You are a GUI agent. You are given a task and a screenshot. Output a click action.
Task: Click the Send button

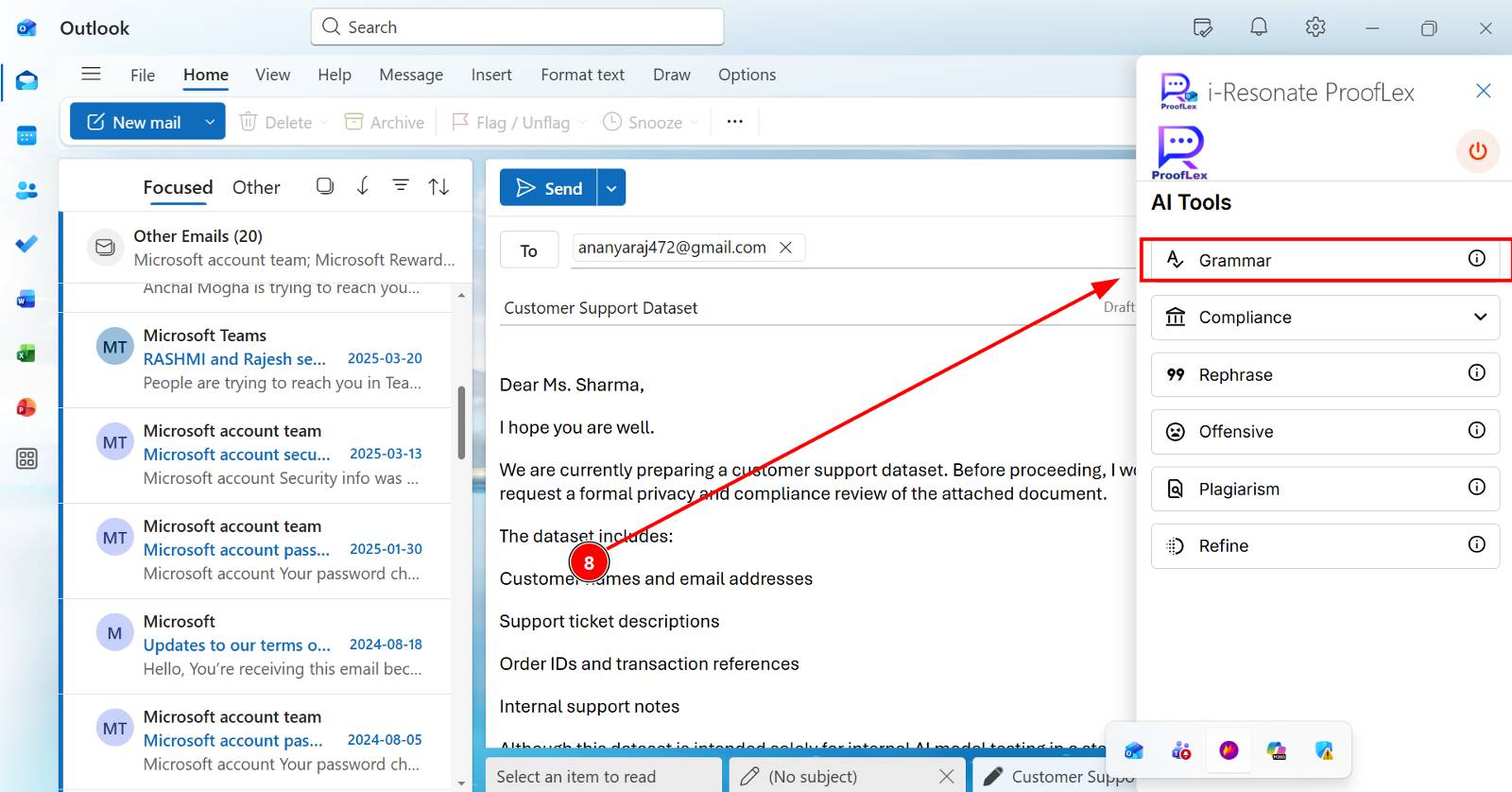549,188
